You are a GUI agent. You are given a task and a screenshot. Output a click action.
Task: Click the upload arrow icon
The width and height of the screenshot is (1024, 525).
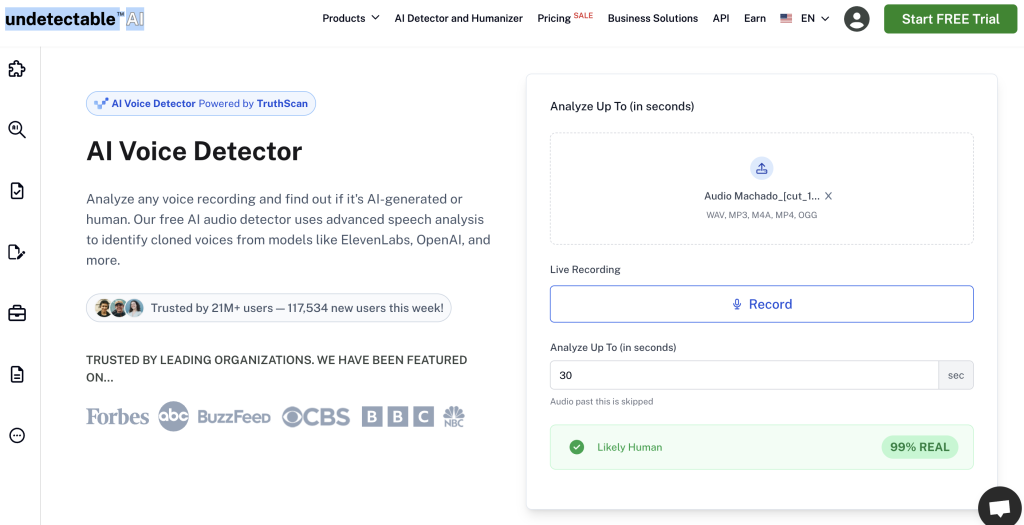[762, 168]
